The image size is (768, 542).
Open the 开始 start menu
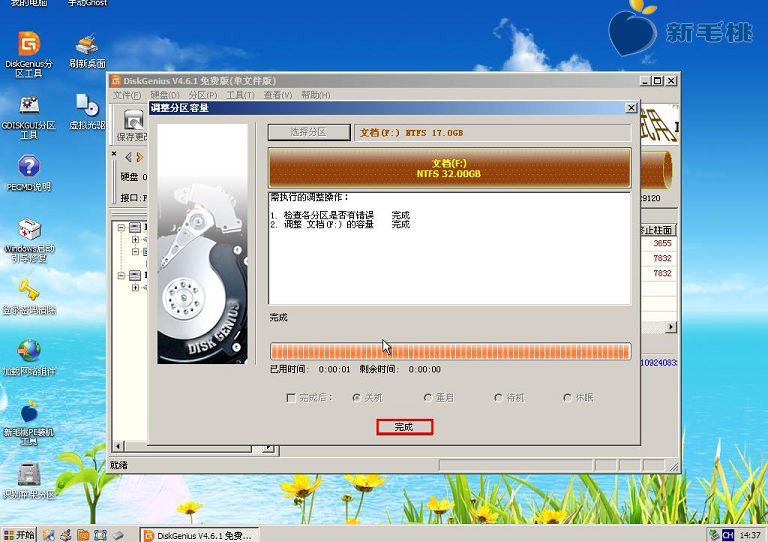19,535
